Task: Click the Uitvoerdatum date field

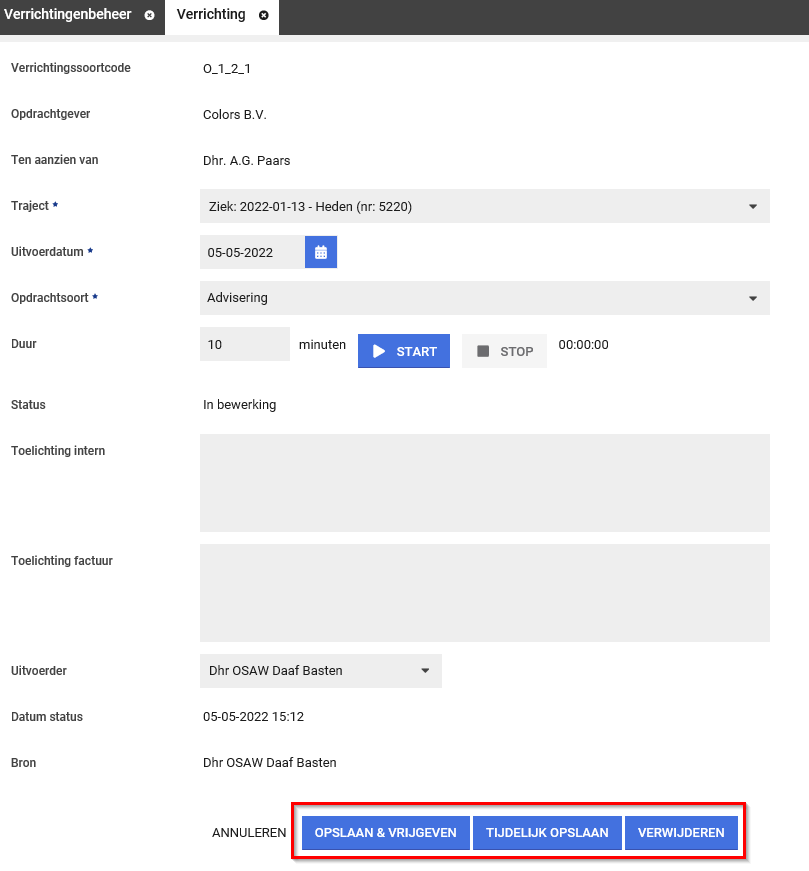Action: coord(253,252)
